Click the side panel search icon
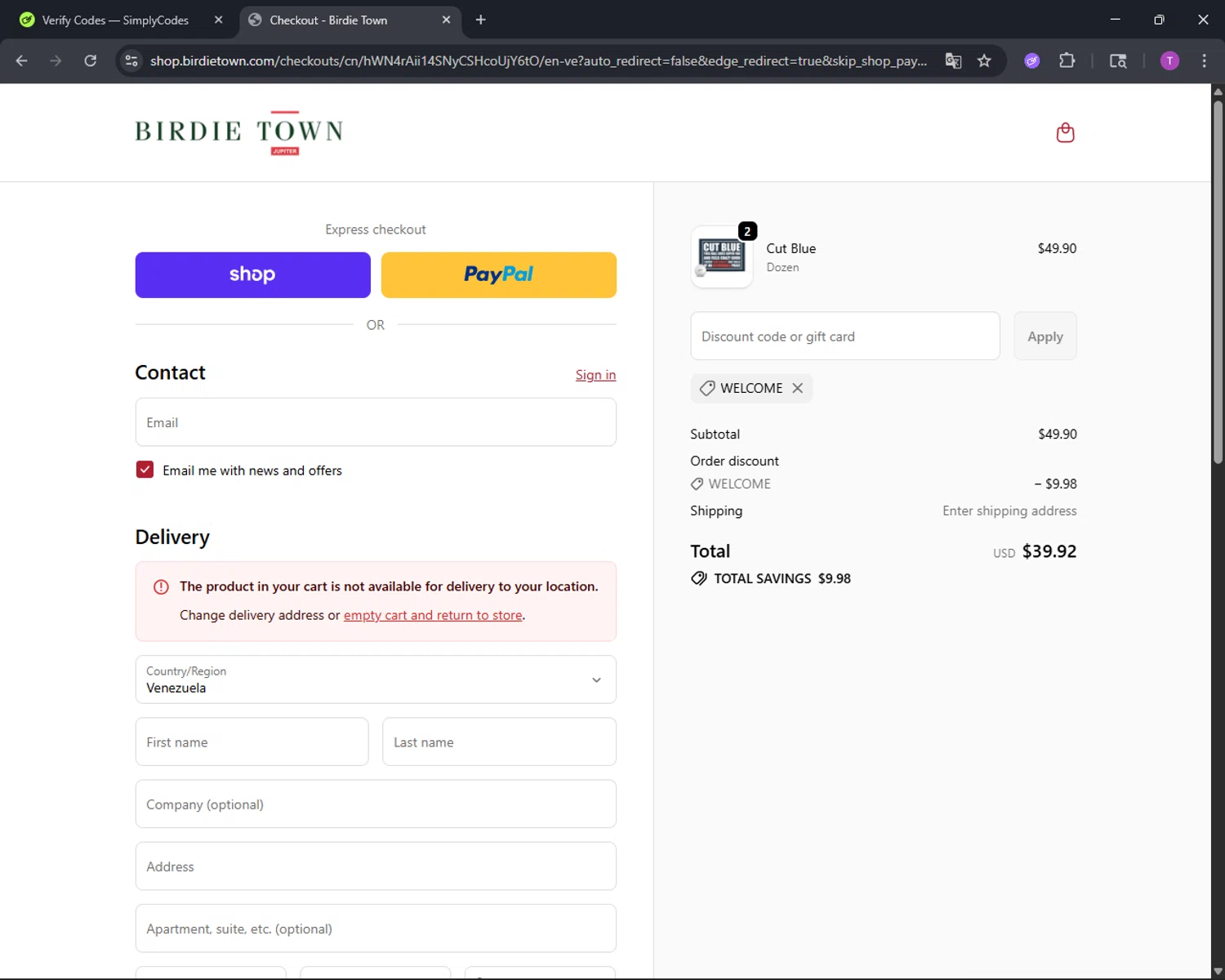1225x980 pixels. (x=1118, y=60)
